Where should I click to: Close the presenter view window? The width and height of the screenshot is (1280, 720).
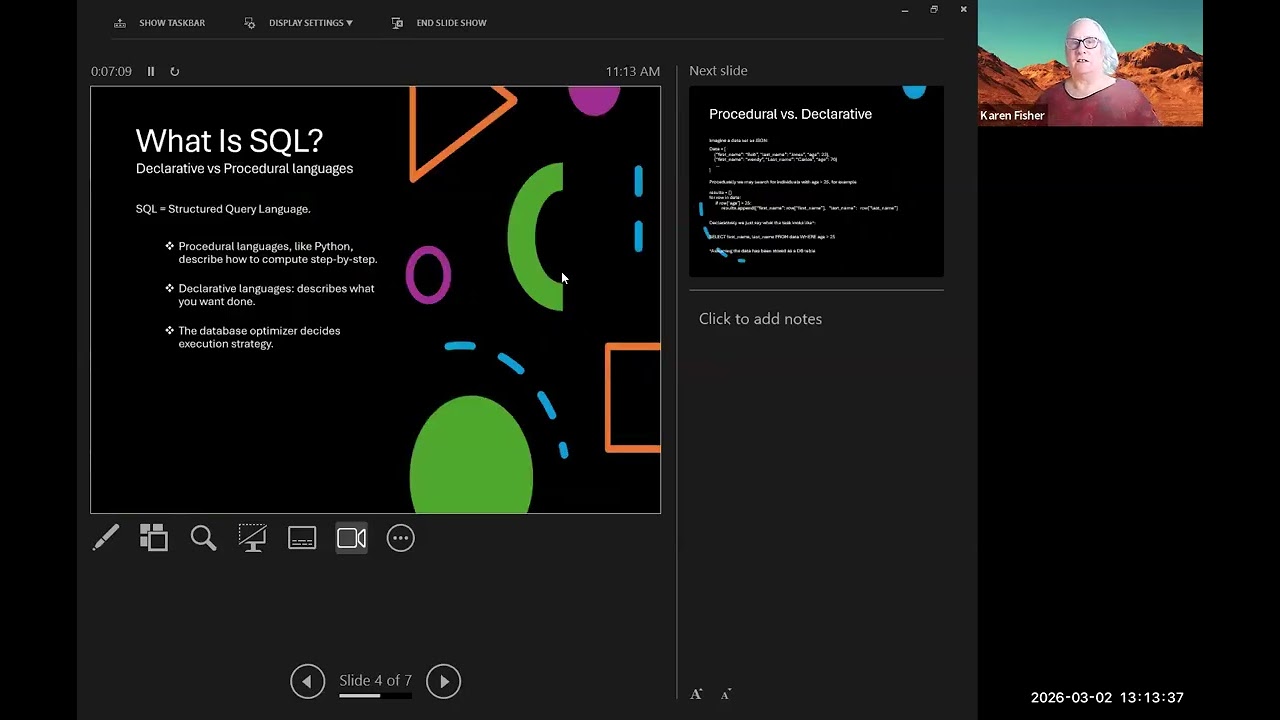click(963, 10)
